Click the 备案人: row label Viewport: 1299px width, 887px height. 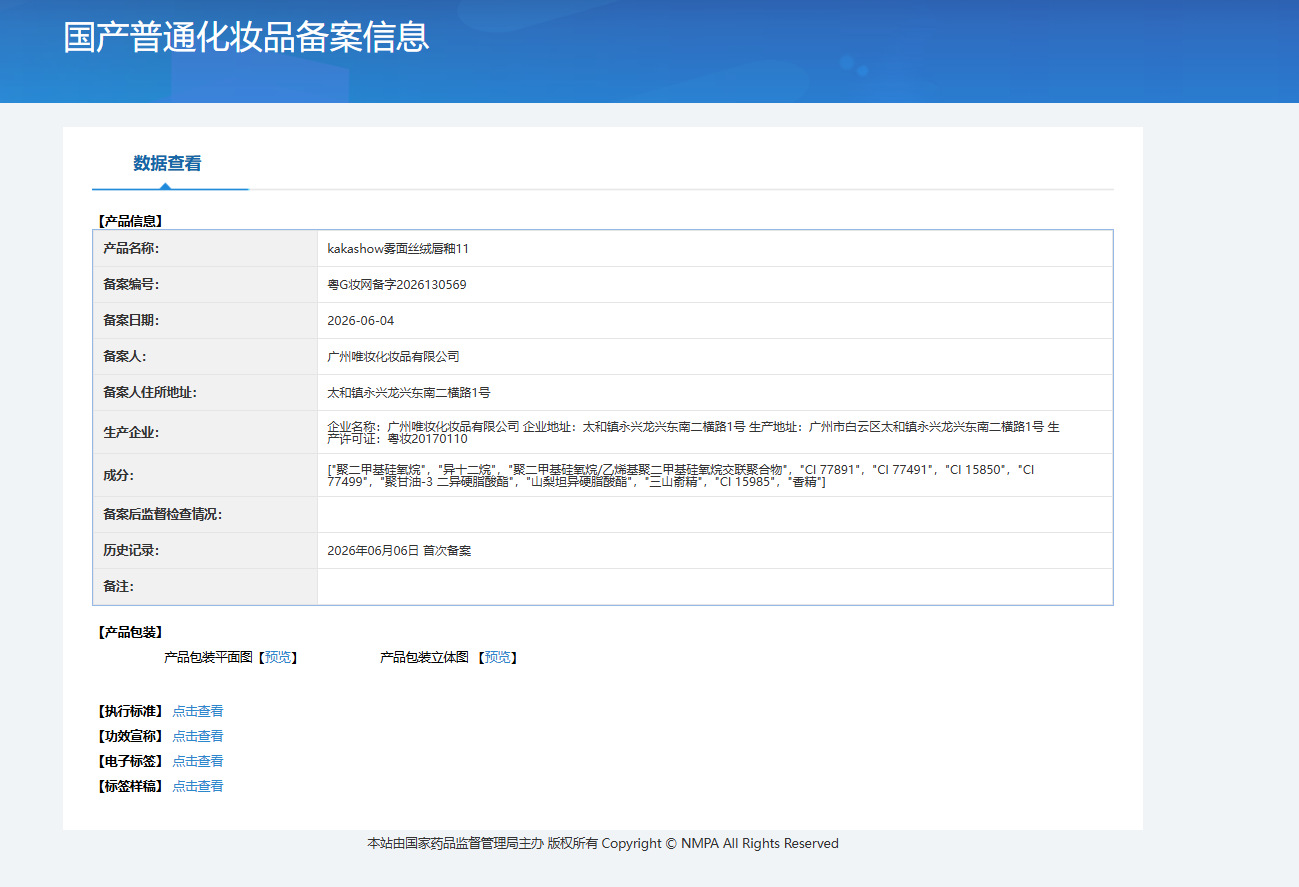pyautogui.click(x=125, y=357)
